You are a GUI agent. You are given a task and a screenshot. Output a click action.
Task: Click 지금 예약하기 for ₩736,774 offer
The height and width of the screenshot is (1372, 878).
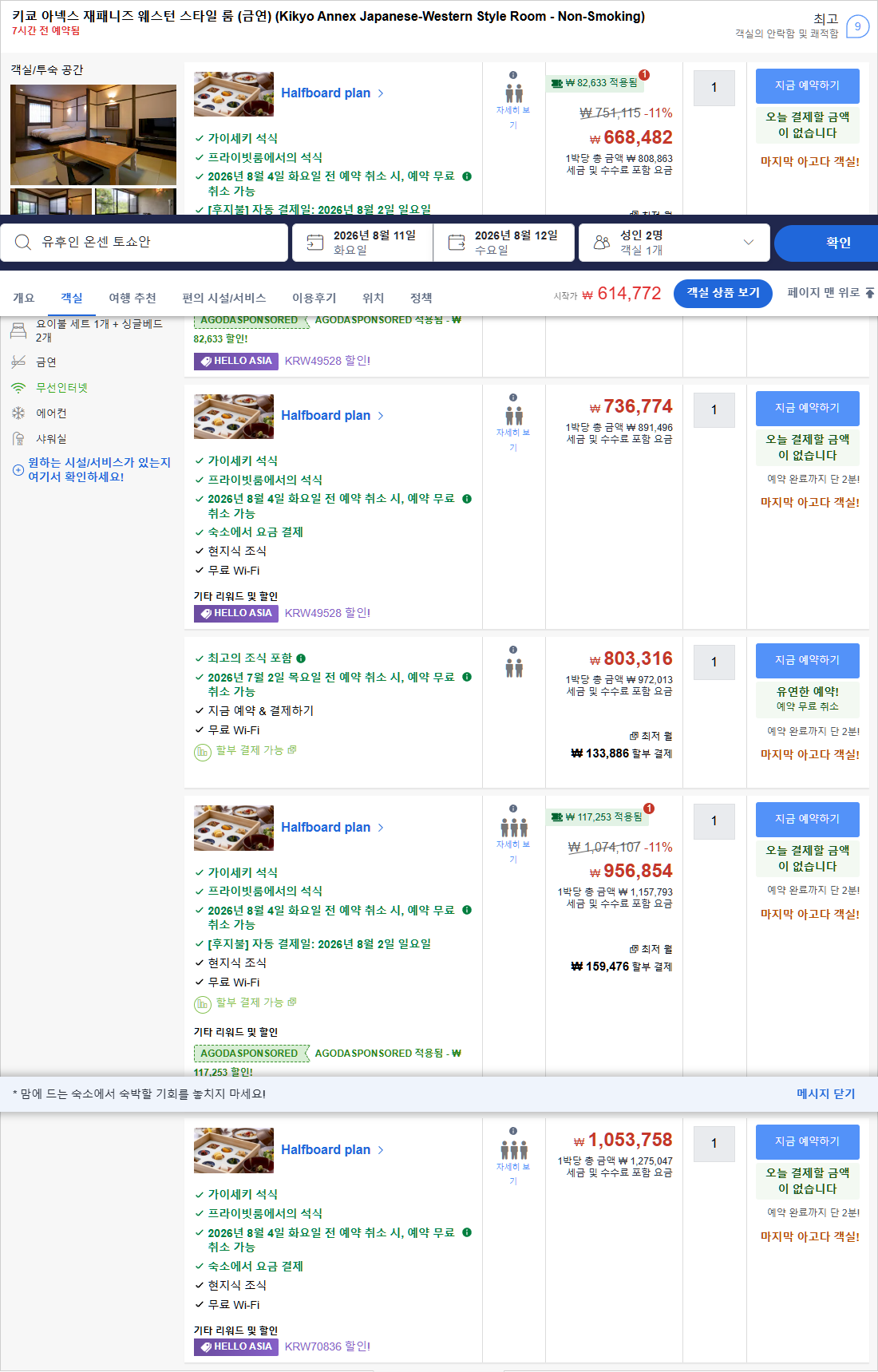click(x=808, y=408)
